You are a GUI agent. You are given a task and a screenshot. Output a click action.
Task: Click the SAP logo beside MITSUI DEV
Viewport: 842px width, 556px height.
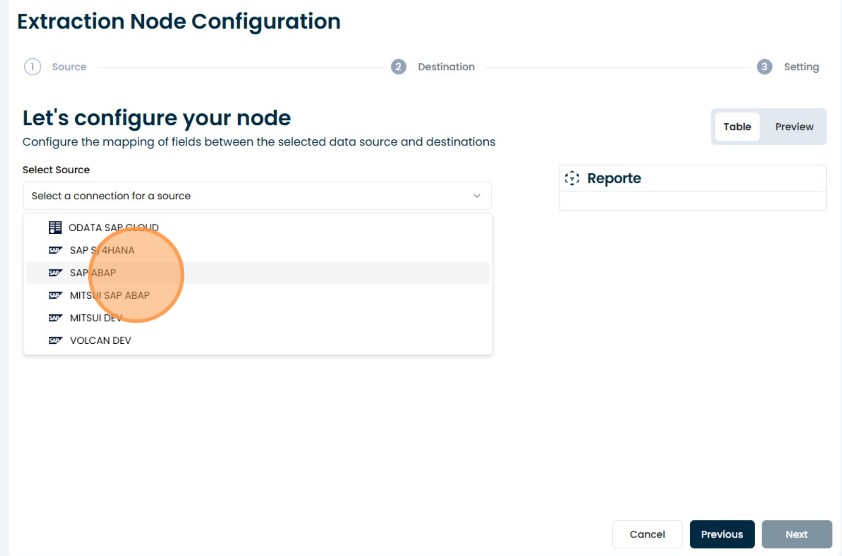click(x=55, y=318)
